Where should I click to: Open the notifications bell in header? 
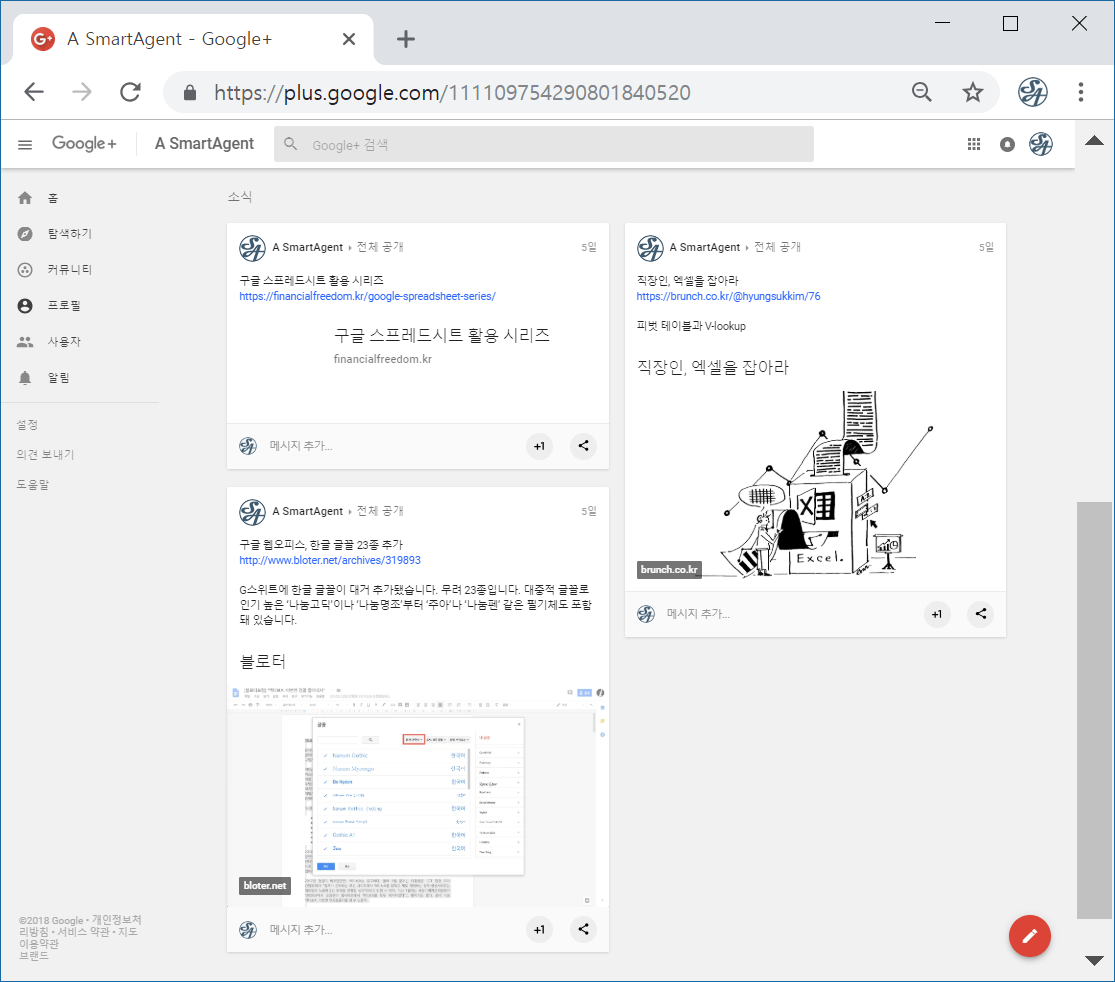(1007, 144)
